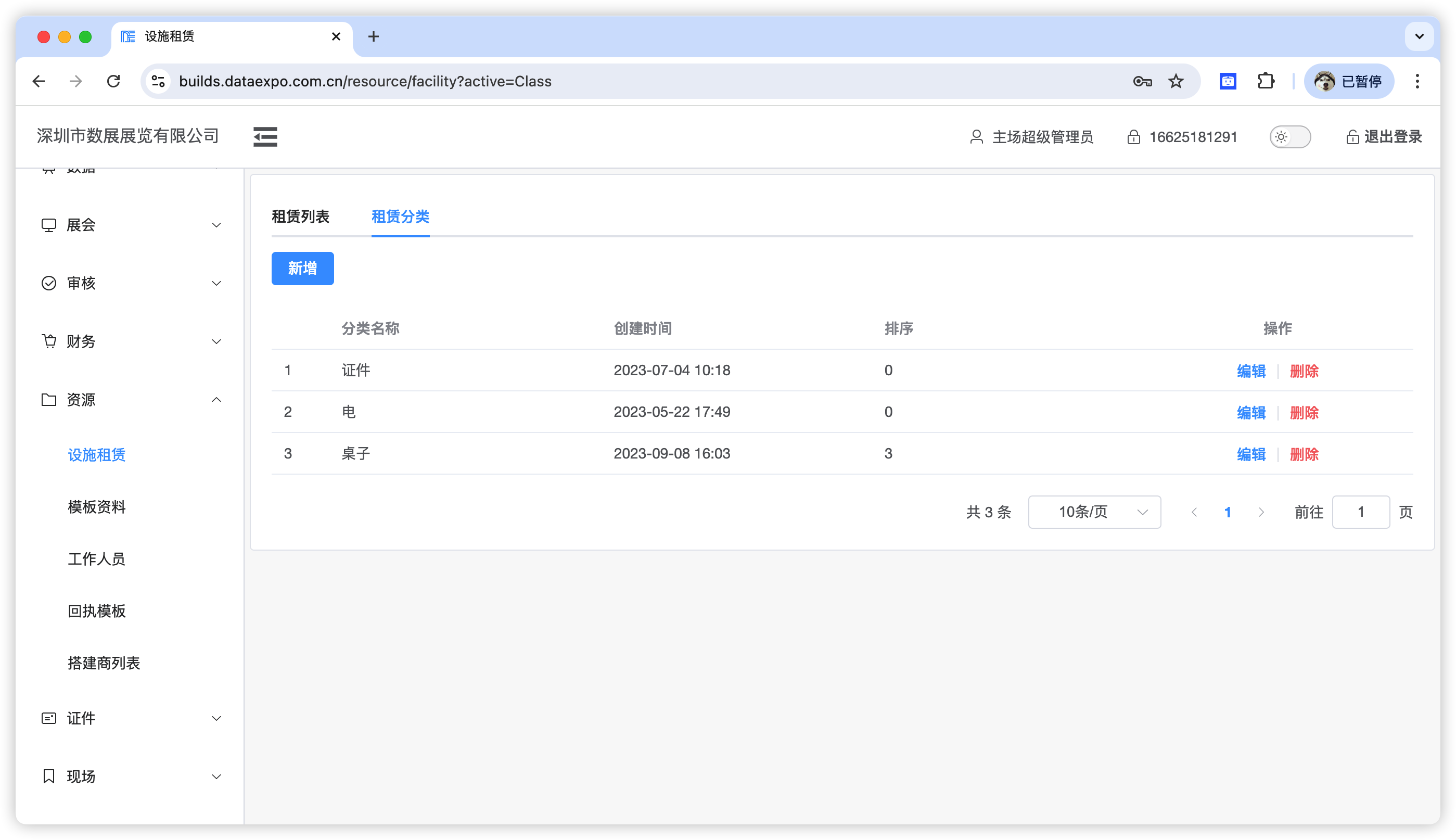
Task: Open 工作人员 in the sidebar
Action: [96, 558]
